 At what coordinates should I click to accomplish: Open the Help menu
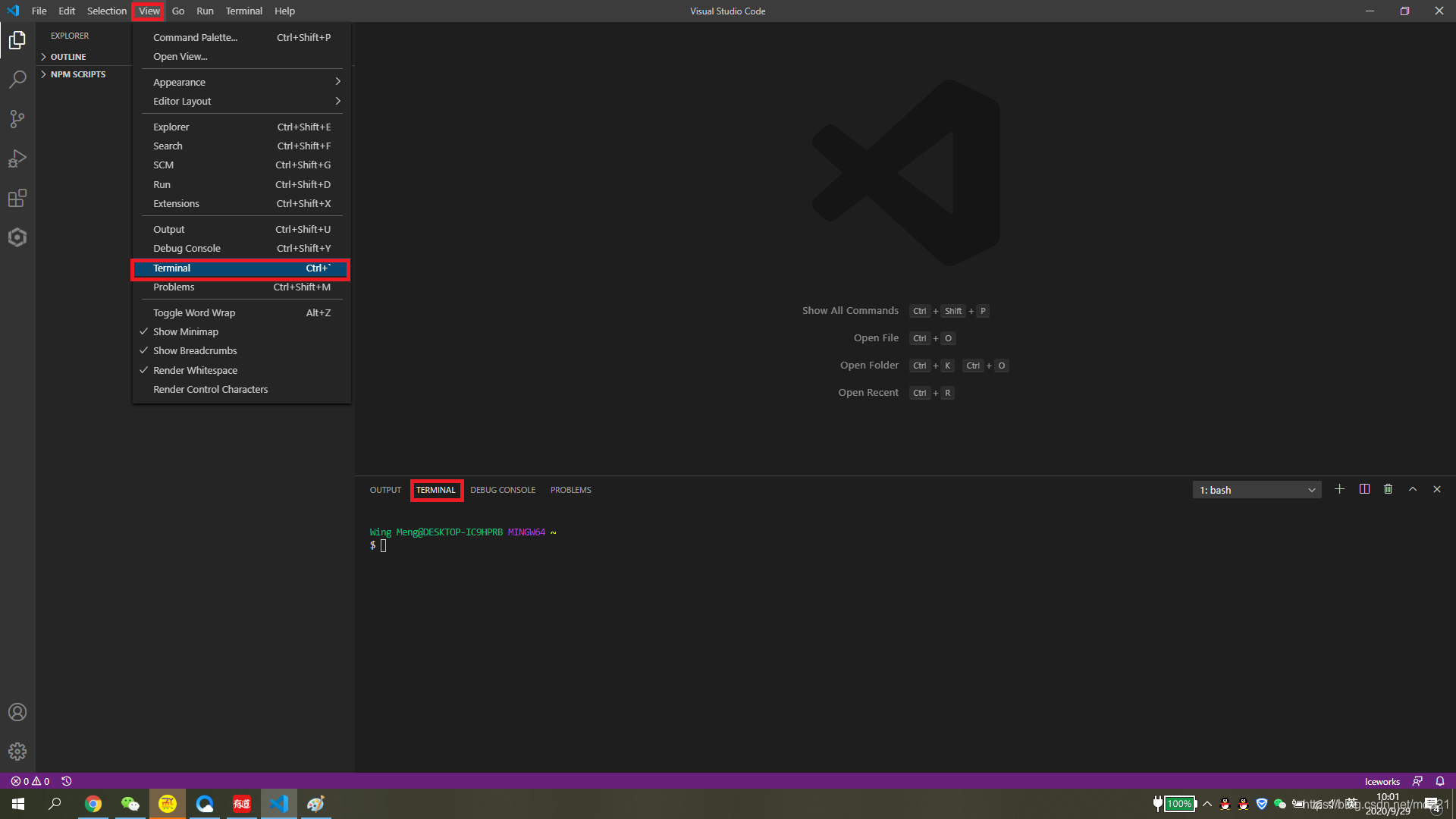[x=284, y=11]
